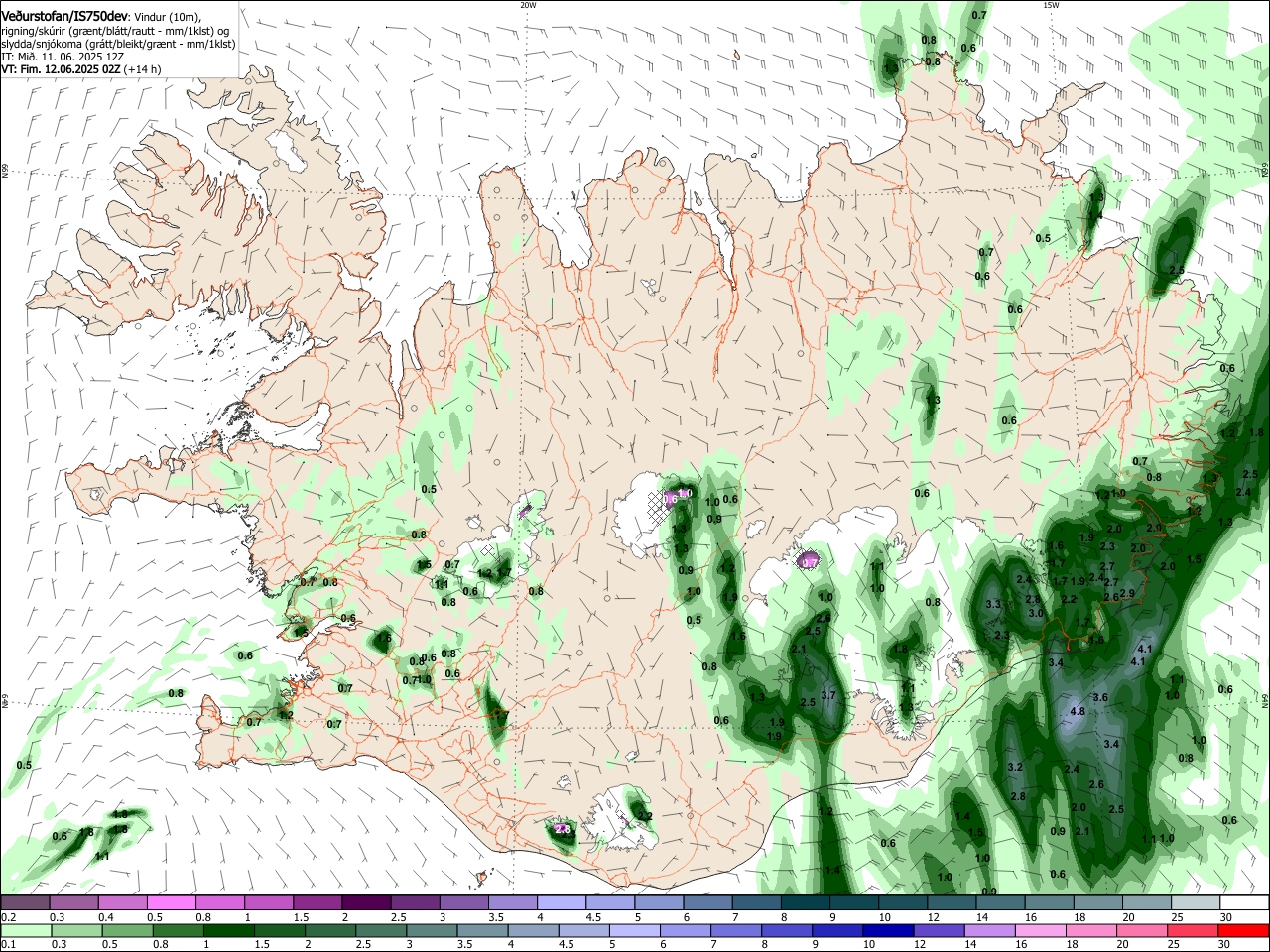
Task: Pick lower legend swatch between 8 and 9
Action: tap(787, 930)
